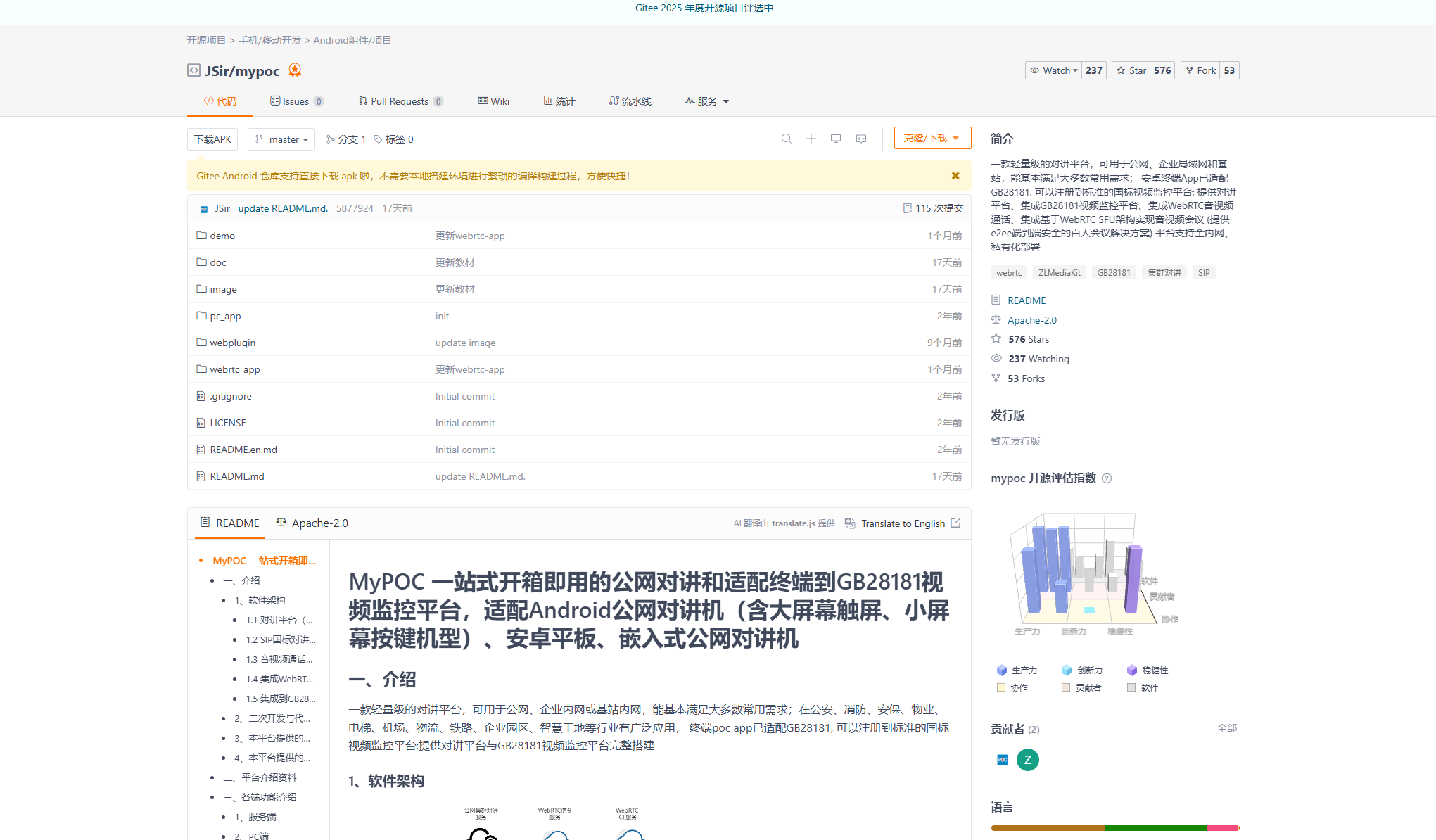The height and width of the screenshot is (840, 1436).
Task: Click the language bar's green segment
Action: pos(1155,828)
